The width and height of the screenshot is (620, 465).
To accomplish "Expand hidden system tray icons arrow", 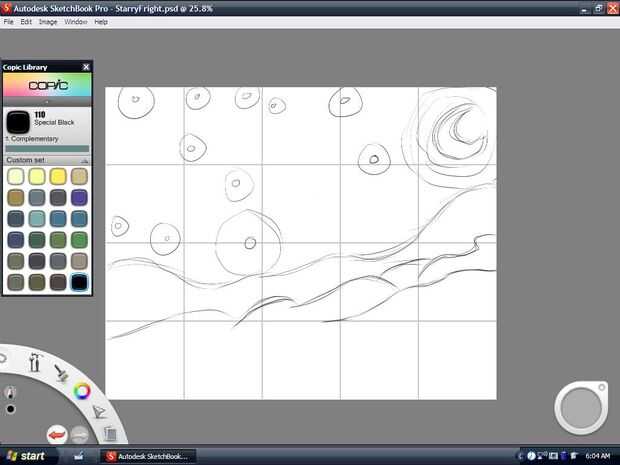I will tap(520, 456).
